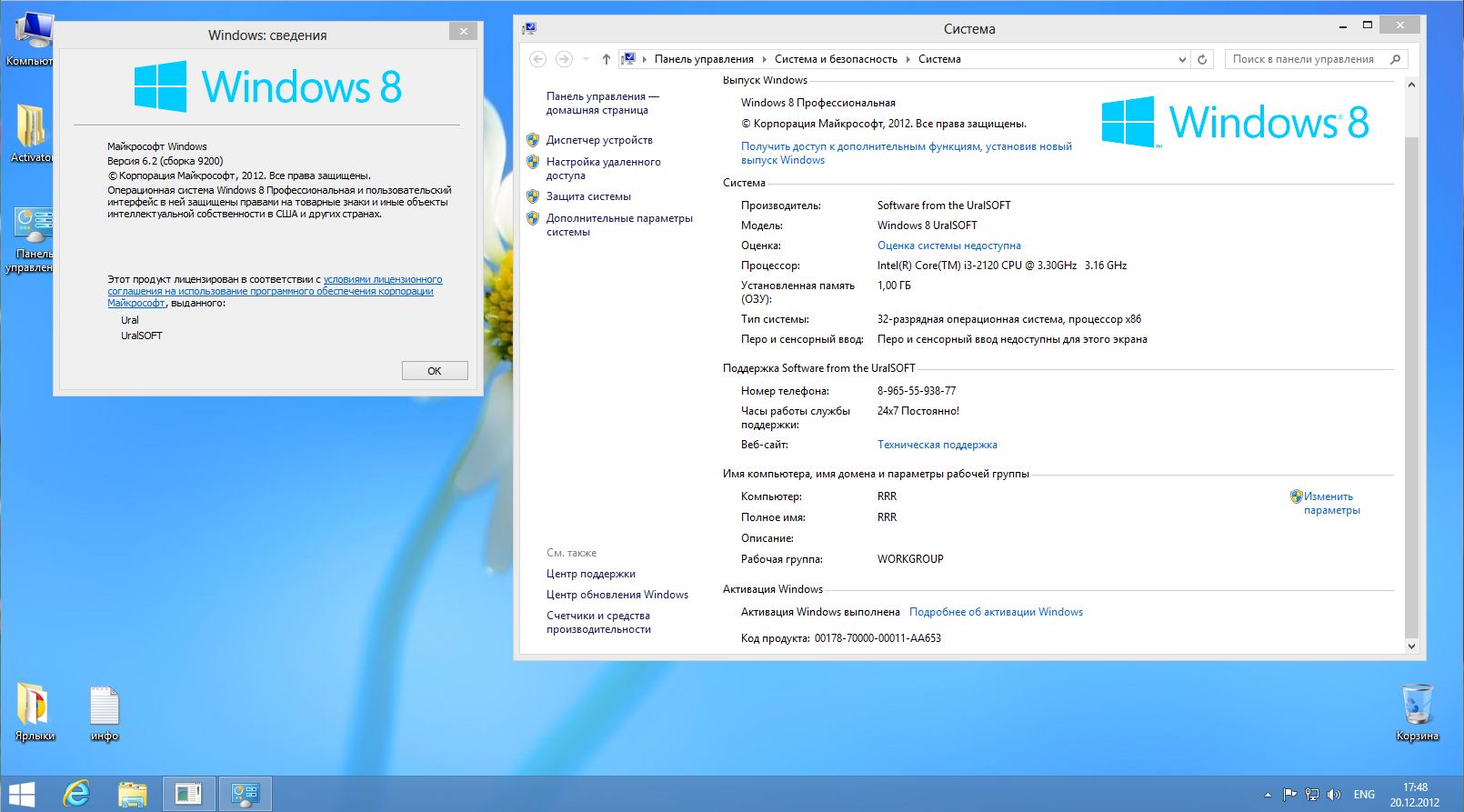1464x812 pixels.
Task: Expand the address bar history dropdown
Action: [1182, 59]
